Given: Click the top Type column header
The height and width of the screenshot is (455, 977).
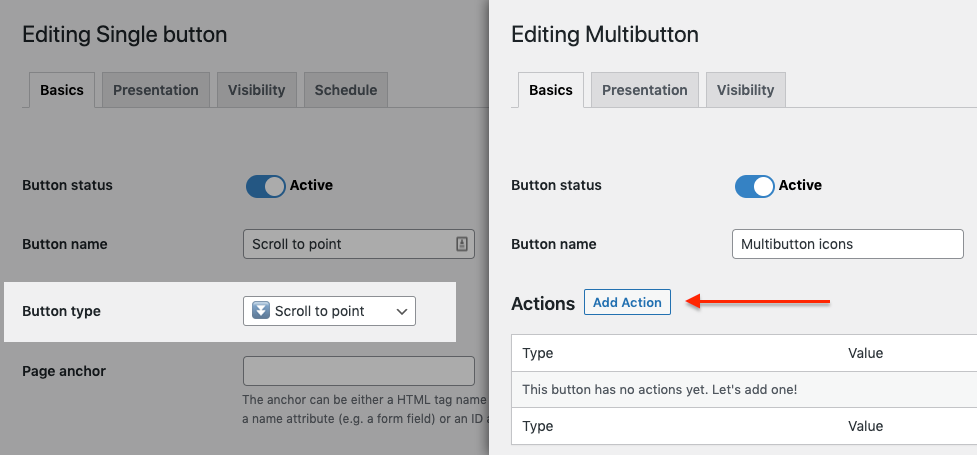Looking at the screenshot, I should [538, 353].
